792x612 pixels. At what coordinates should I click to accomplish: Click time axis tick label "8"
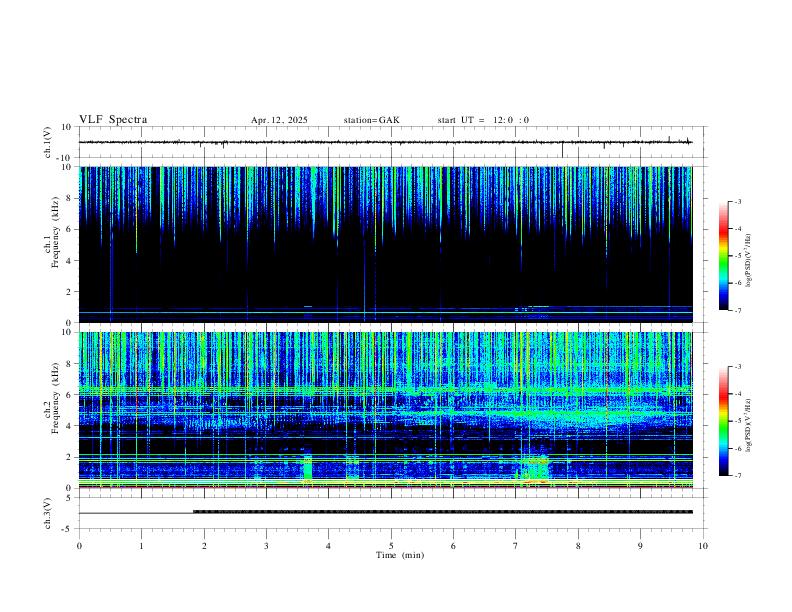578,546
